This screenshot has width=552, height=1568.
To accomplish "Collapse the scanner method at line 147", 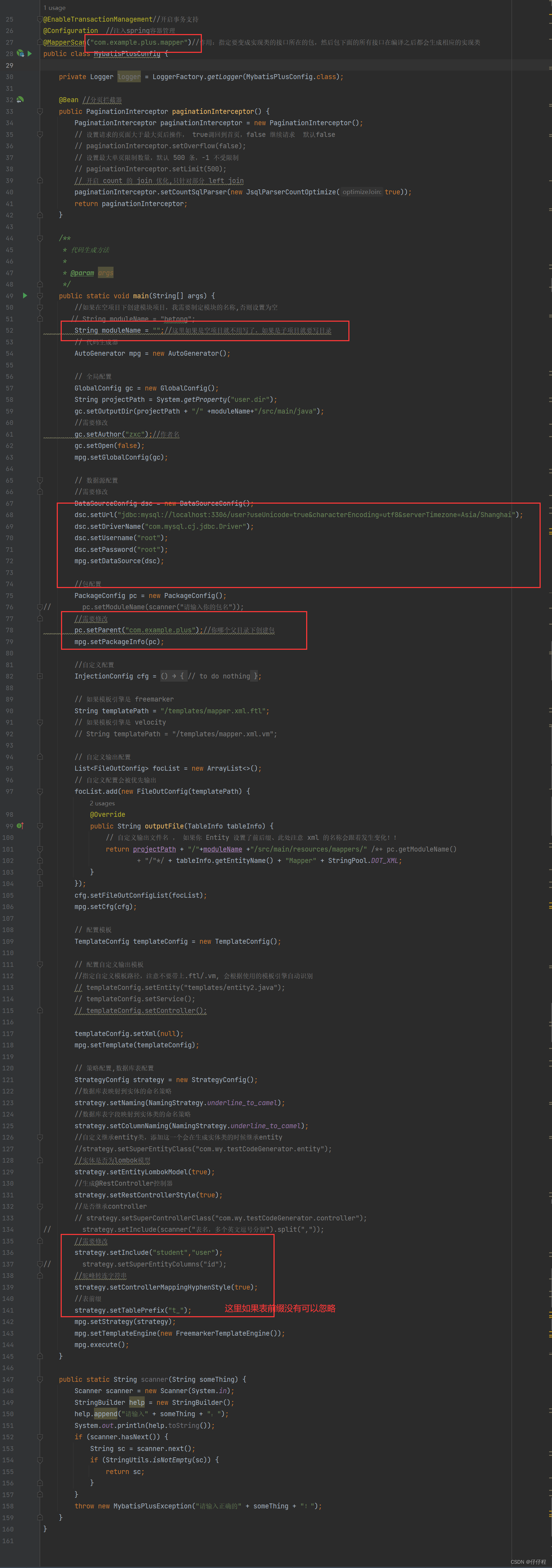I will coord(40,1379).
